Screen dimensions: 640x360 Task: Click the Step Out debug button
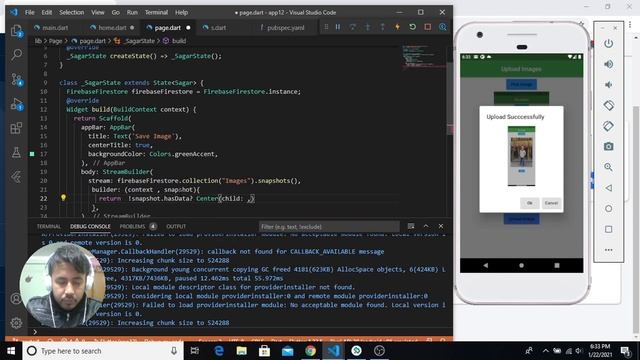[x=382, y=27]
